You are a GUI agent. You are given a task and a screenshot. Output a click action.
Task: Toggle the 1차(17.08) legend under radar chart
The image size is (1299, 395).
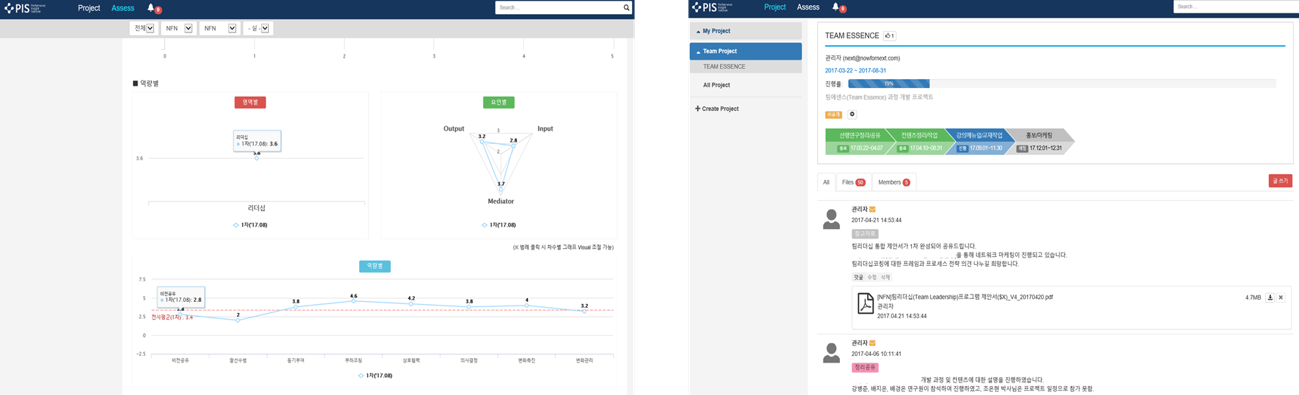pos(499,225)
